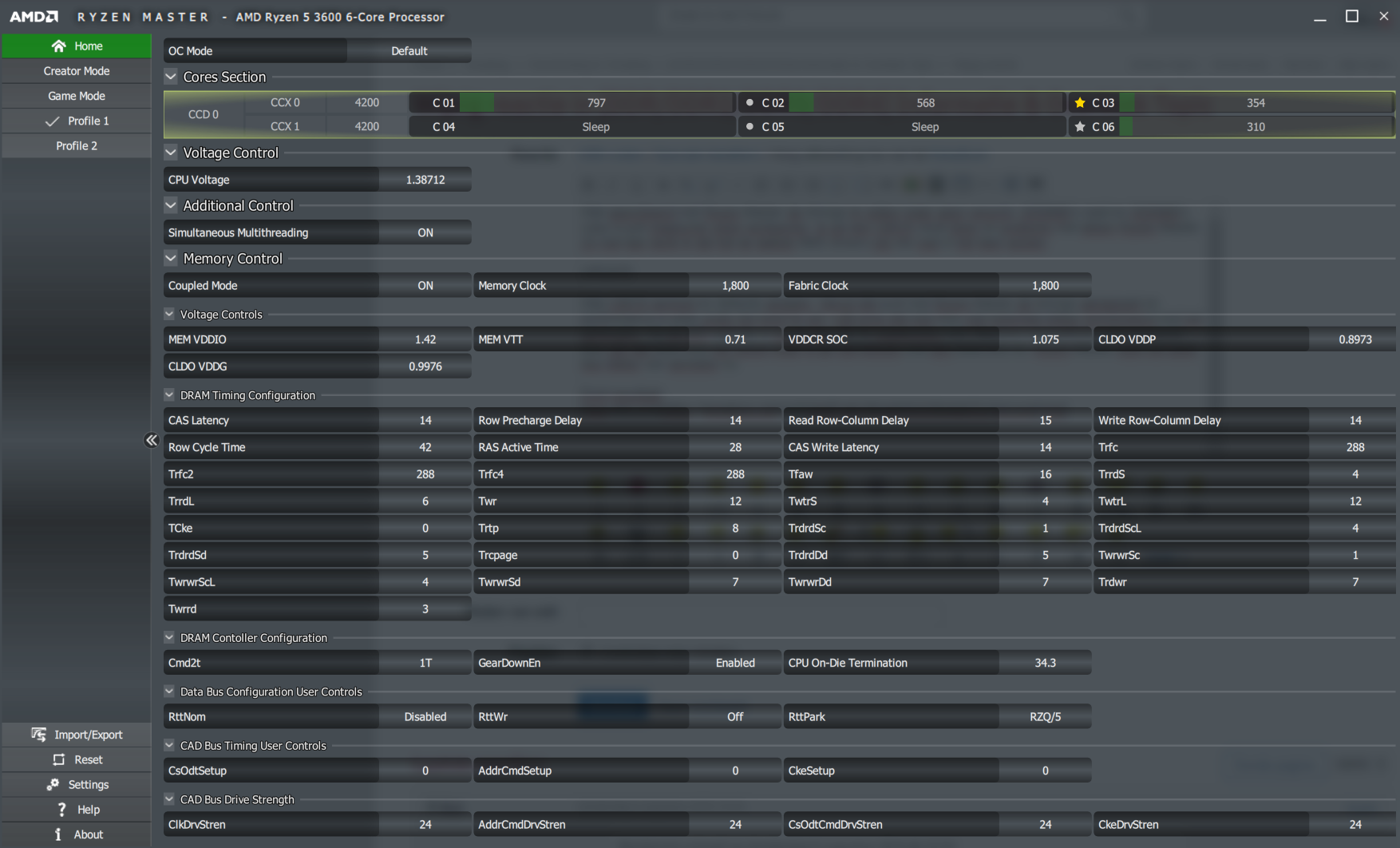Collapse CAD Bus Timing User Controls

pos(169,745)
